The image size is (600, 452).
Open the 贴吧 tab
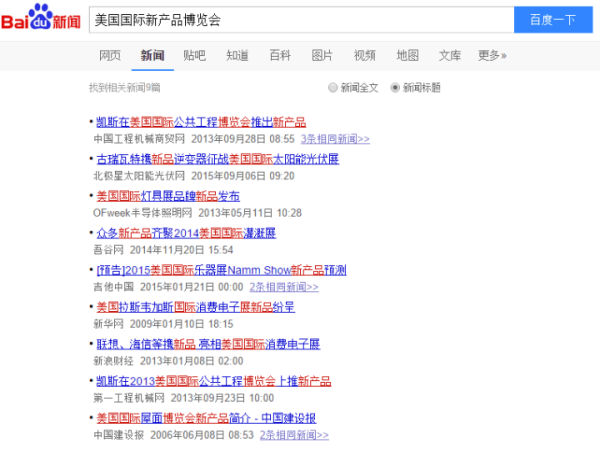tap(195, 55)
